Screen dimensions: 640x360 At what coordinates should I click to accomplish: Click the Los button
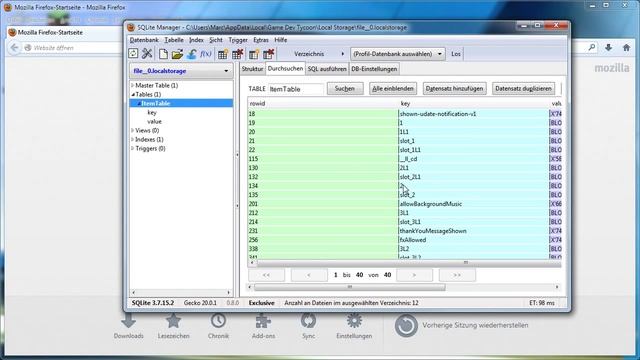pyautogui.click(x=456, y=54)
